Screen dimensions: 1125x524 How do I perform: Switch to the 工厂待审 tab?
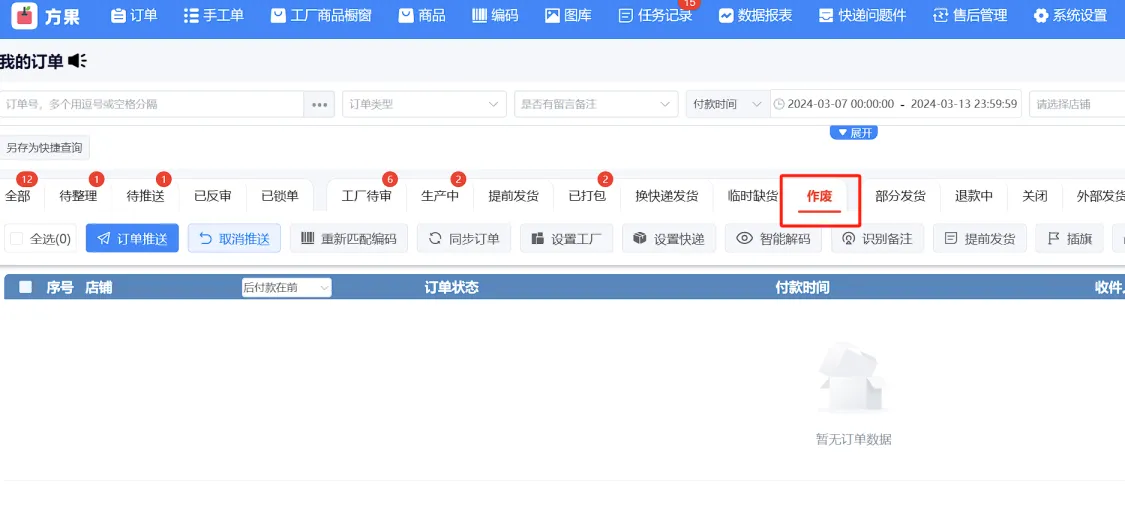(367, 196)
